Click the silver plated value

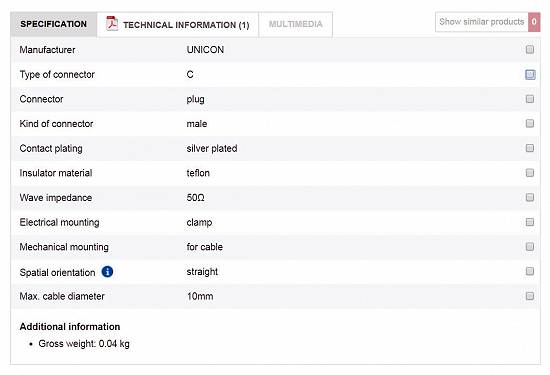pos(212,148)
